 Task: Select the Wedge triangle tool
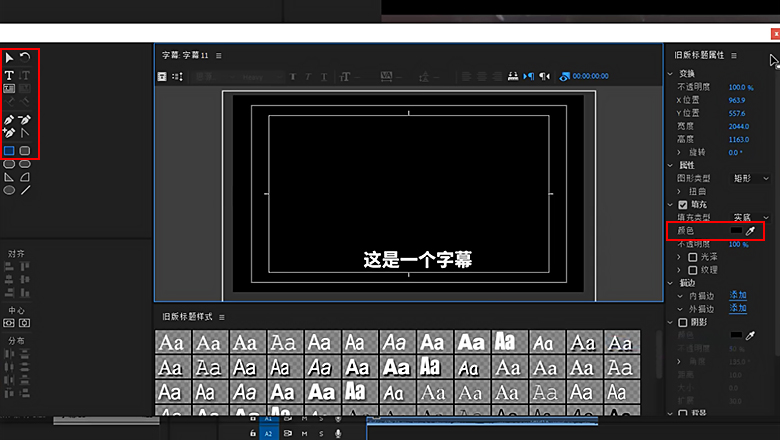click(x=9, y=177)
